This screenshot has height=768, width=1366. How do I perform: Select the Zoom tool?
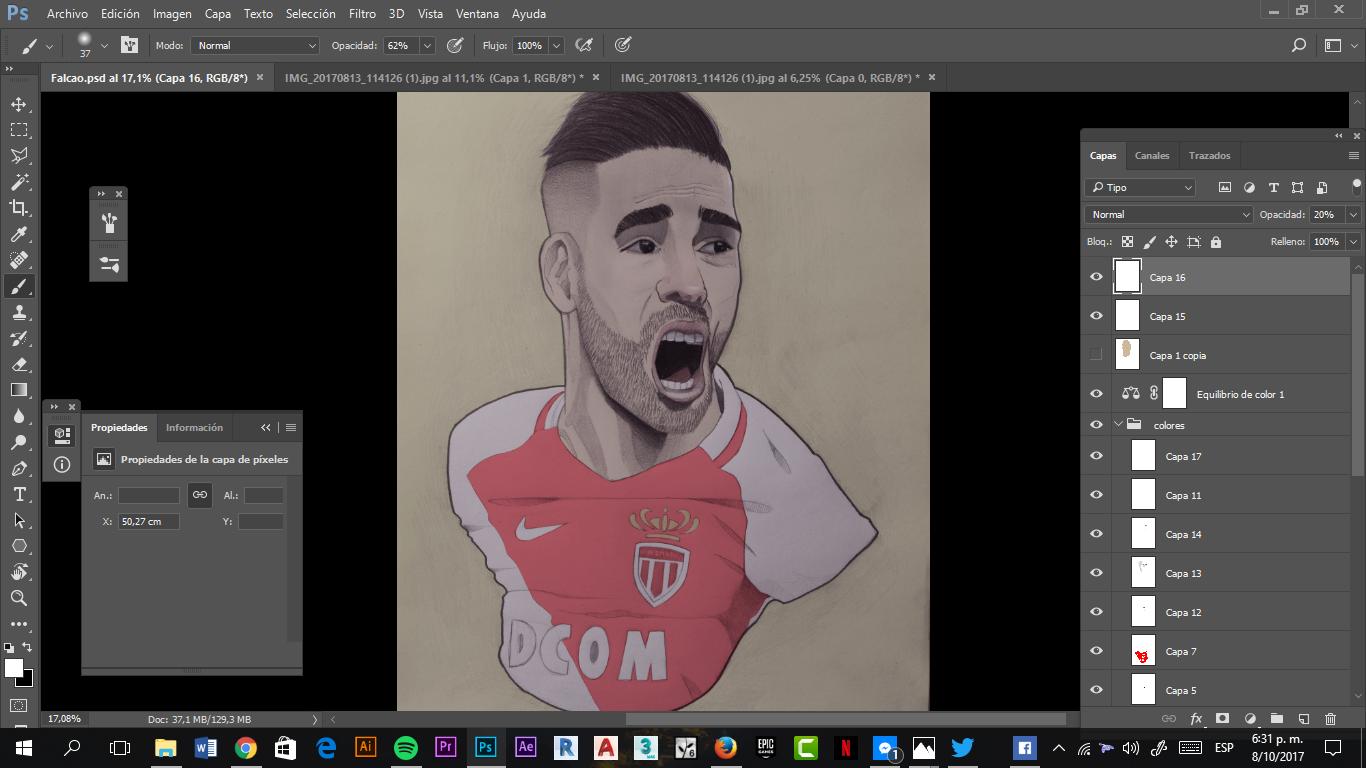click(x=18, y=598)
